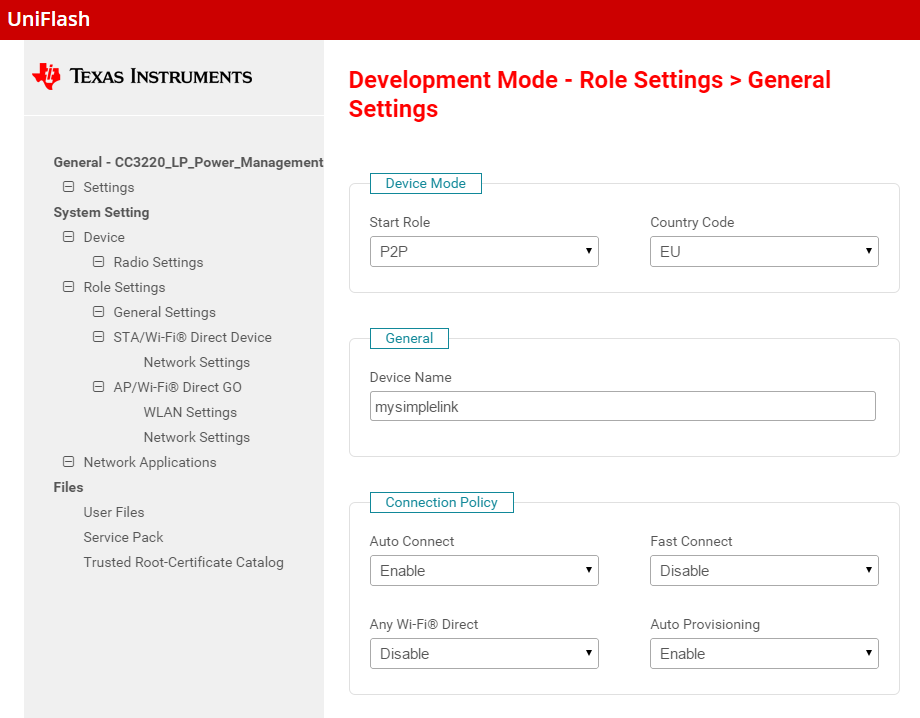Click the Device Name field label
This screenshot has width=920, height=718.
[x=410, y=377]
